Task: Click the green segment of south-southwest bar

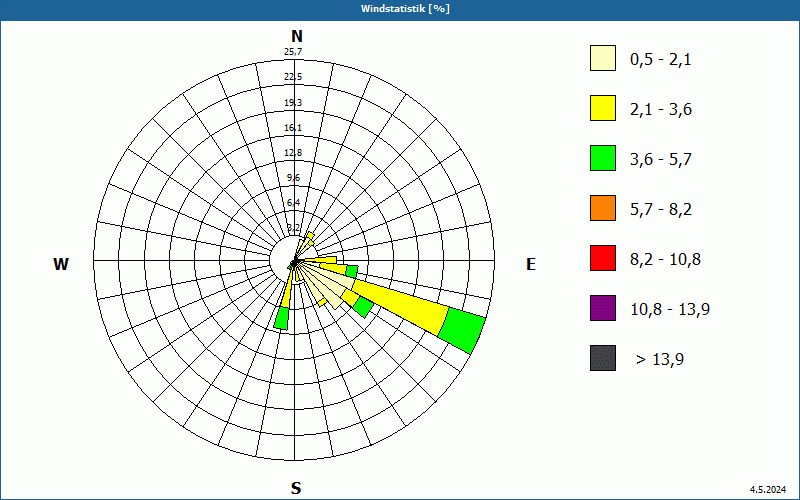Action: click(x=282, y=318)
